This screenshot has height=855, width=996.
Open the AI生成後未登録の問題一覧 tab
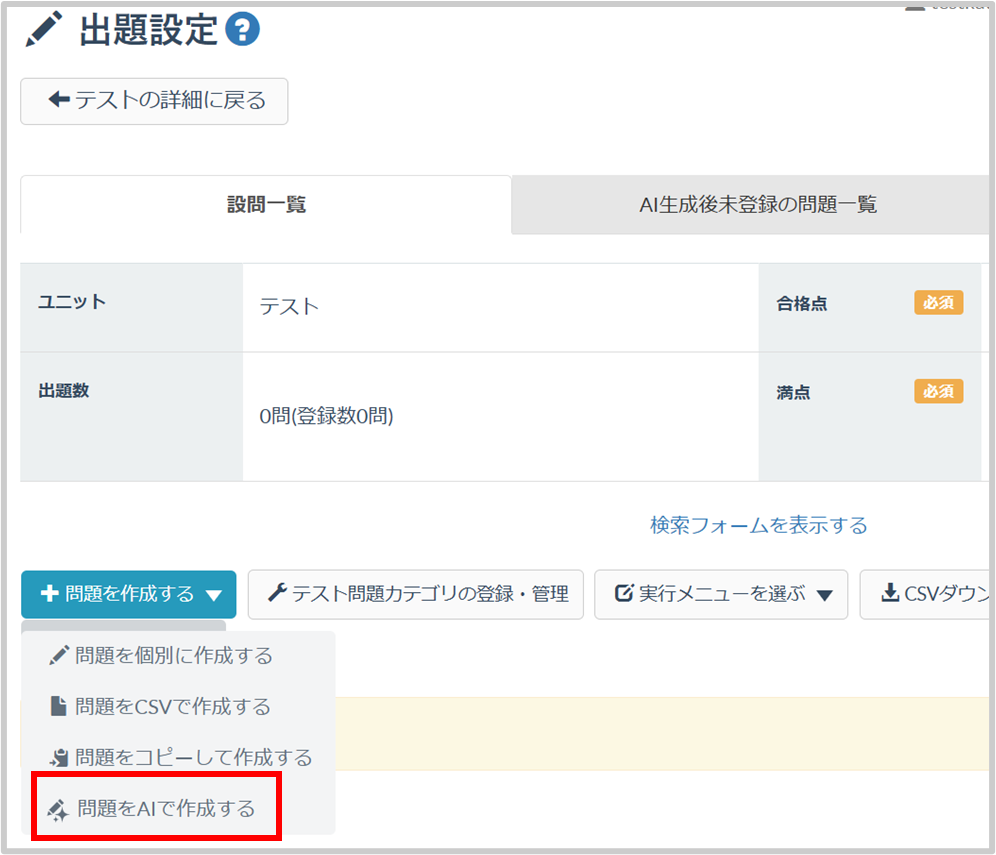(757, 205)
